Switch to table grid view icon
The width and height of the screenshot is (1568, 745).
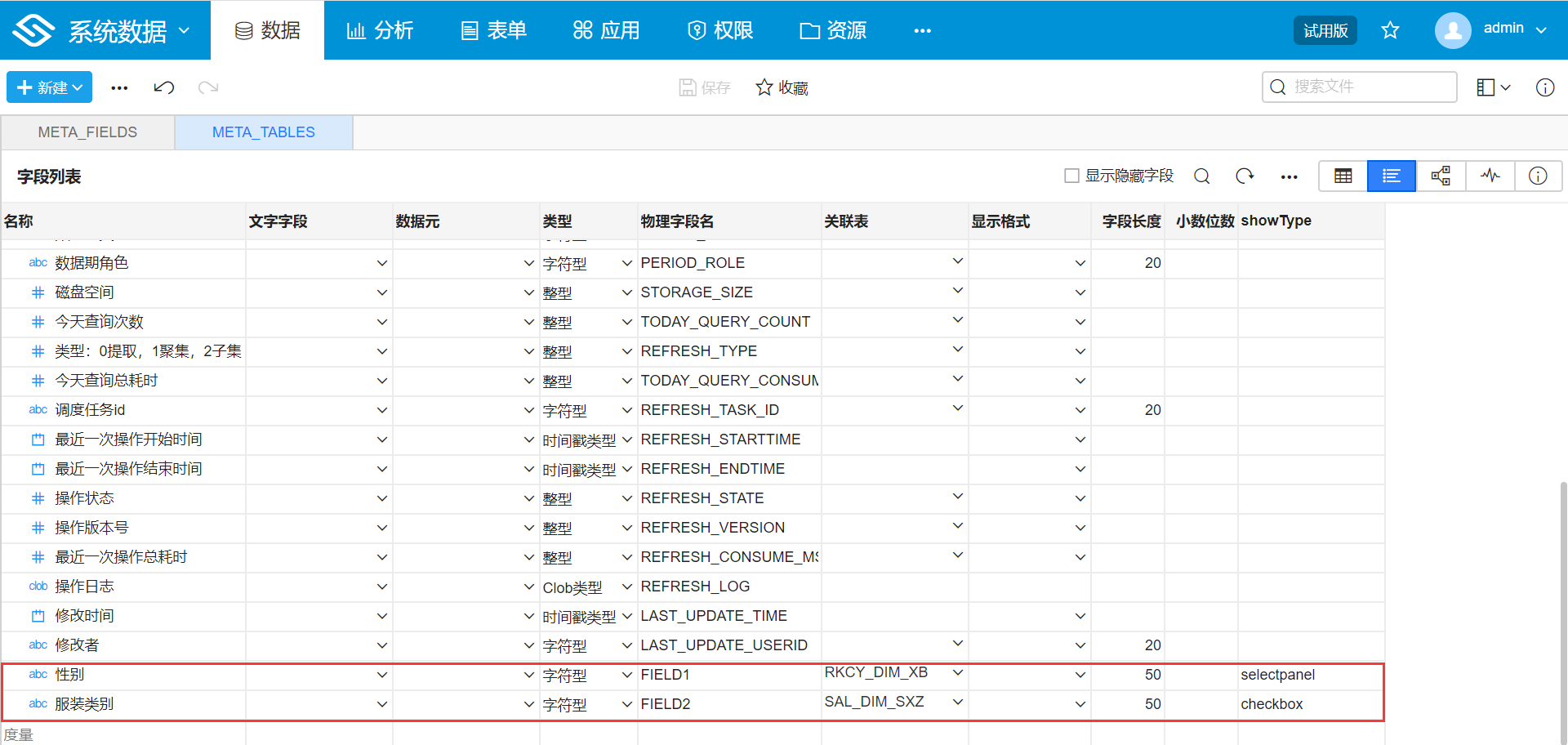[1343, 176]
